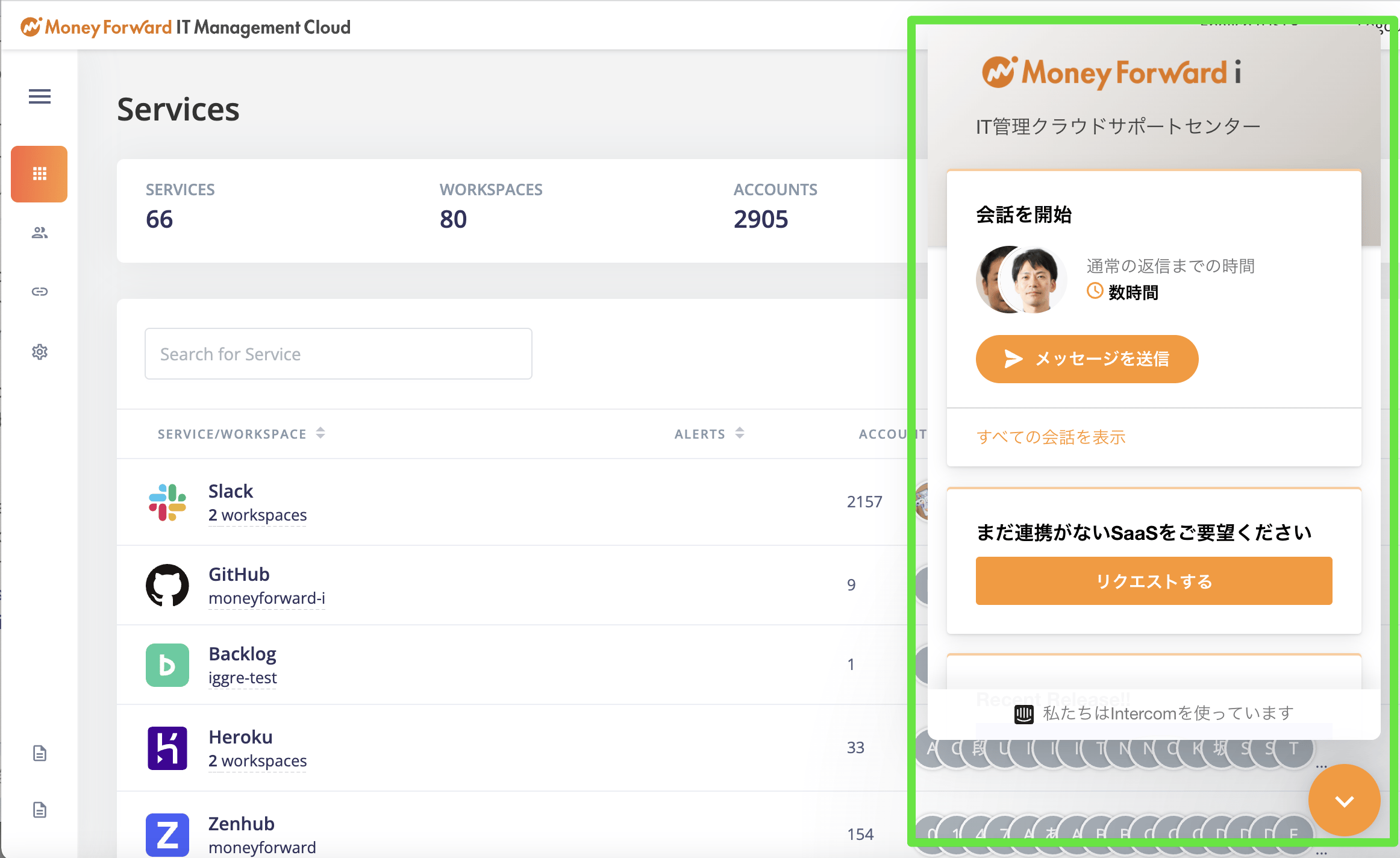Open the link integrations icon in sidebar
Image resolution: width=1400 pixels, height=858 pixels.
(x=40, y=292)
